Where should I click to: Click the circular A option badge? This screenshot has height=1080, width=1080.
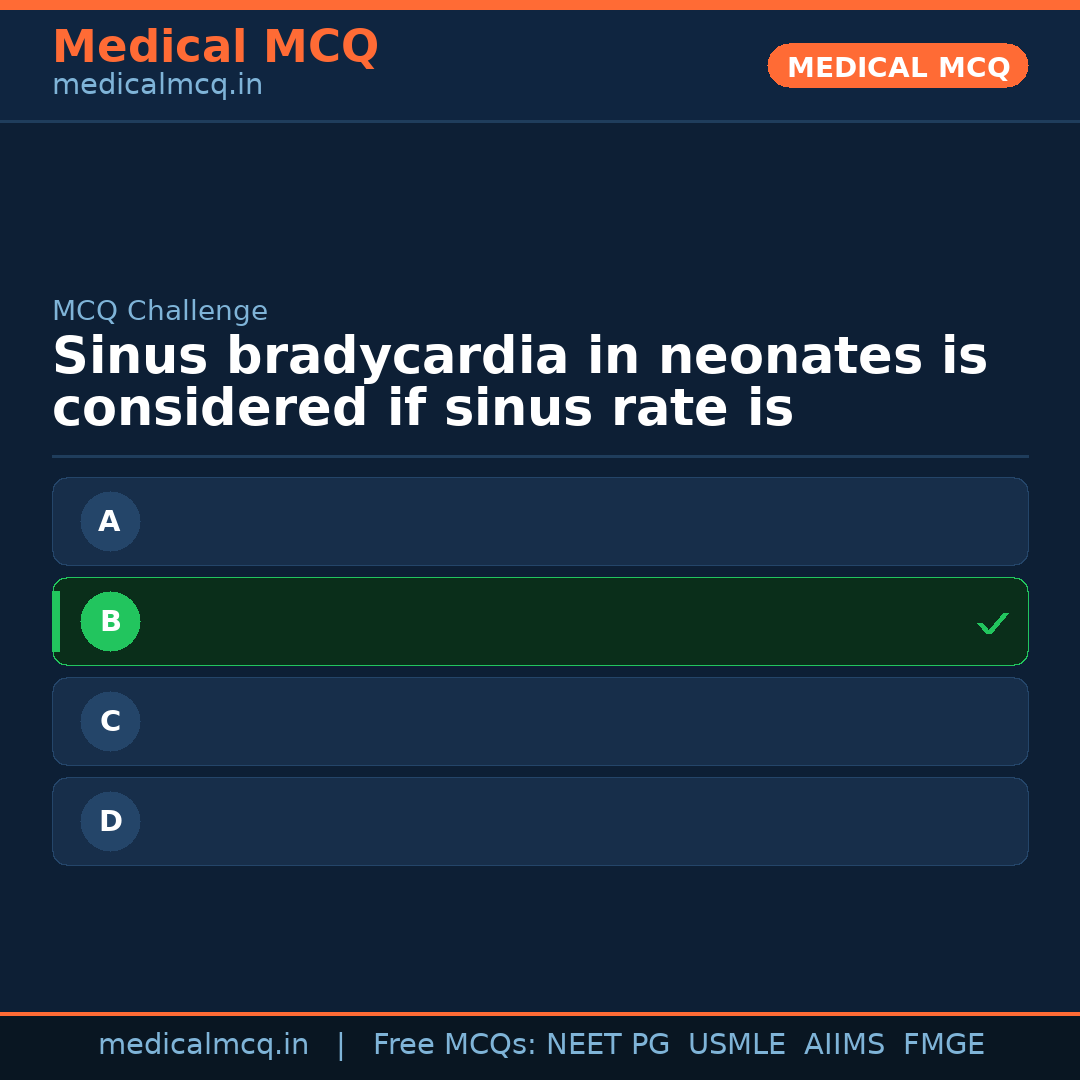click(x=110, y=521)
